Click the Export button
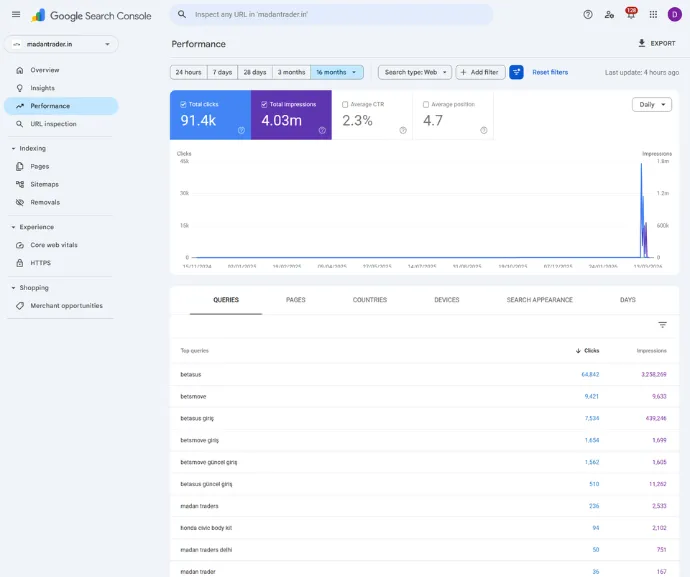Viewport: 690px width, 577px height. click(656, 44)
